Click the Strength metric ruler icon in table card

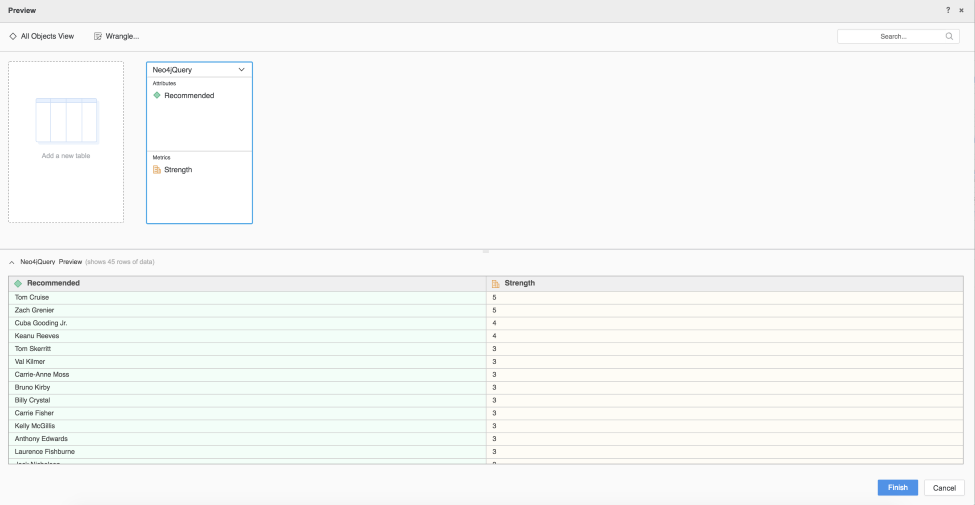coord(157,170)
